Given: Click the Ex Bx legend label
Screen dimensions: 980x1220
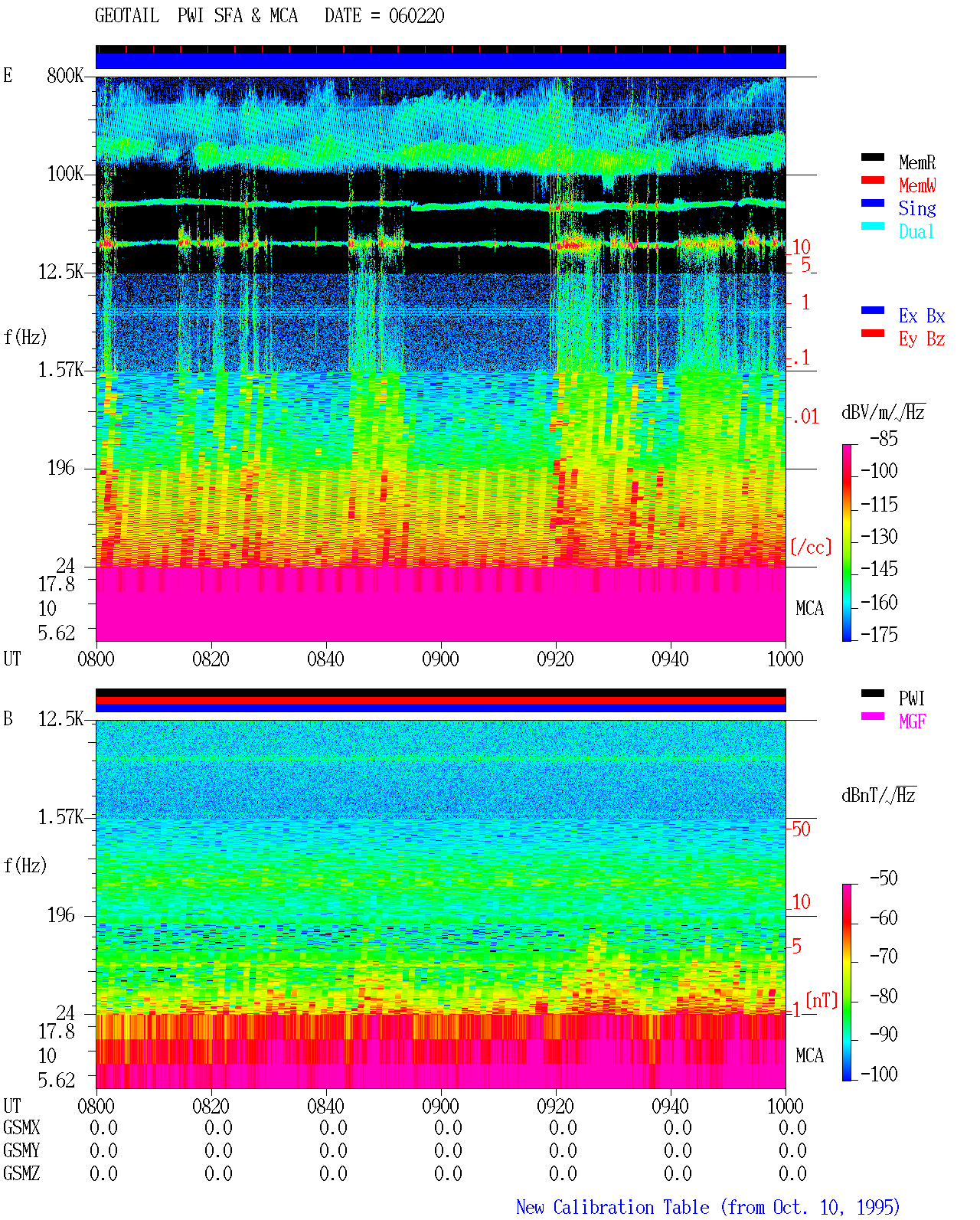Looking at the screenshot, I should point(922,316).
